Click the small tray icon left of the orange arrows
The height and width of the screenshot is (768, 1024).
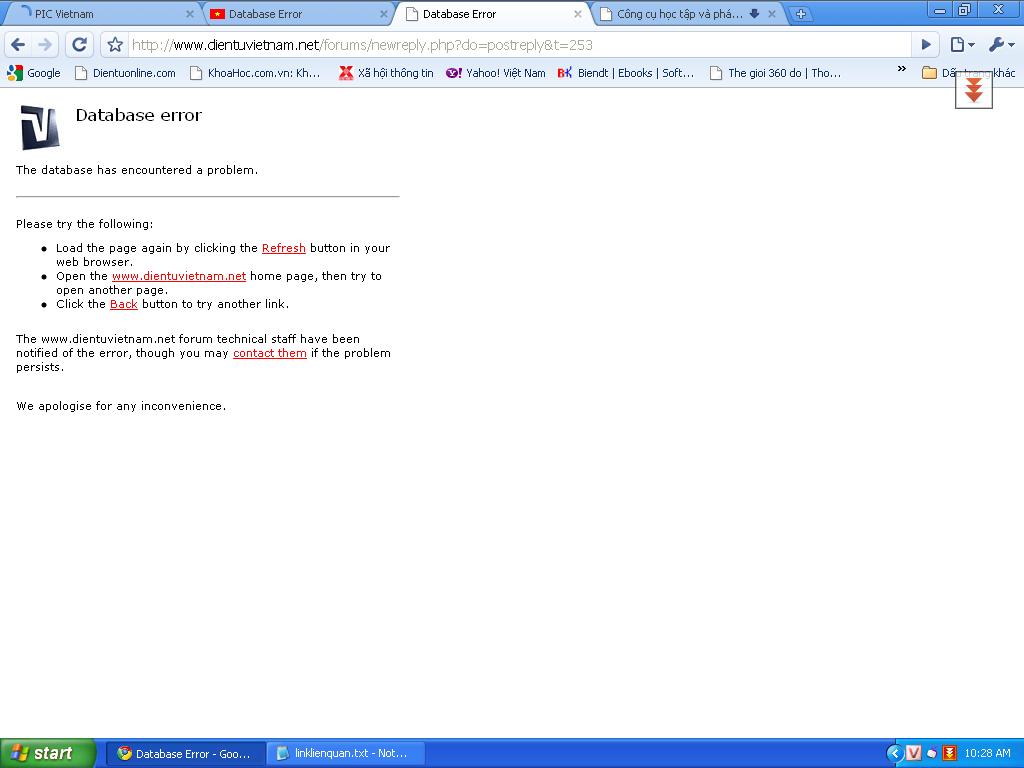click(x=932, y=754)
